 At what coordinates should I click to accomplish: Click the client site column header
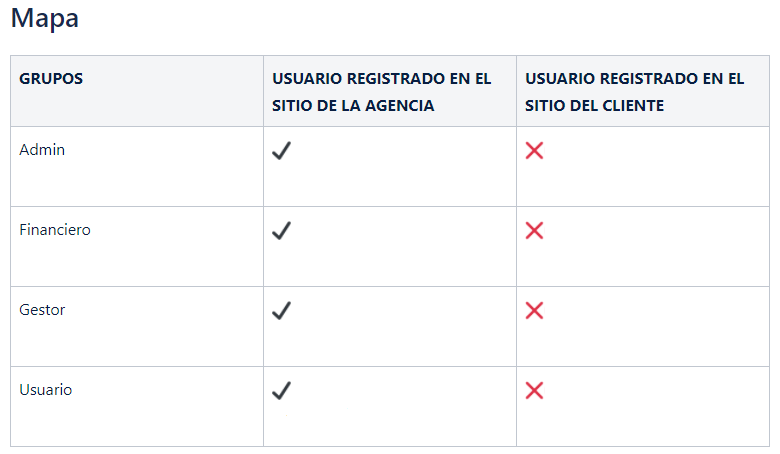tap(643, 91)
